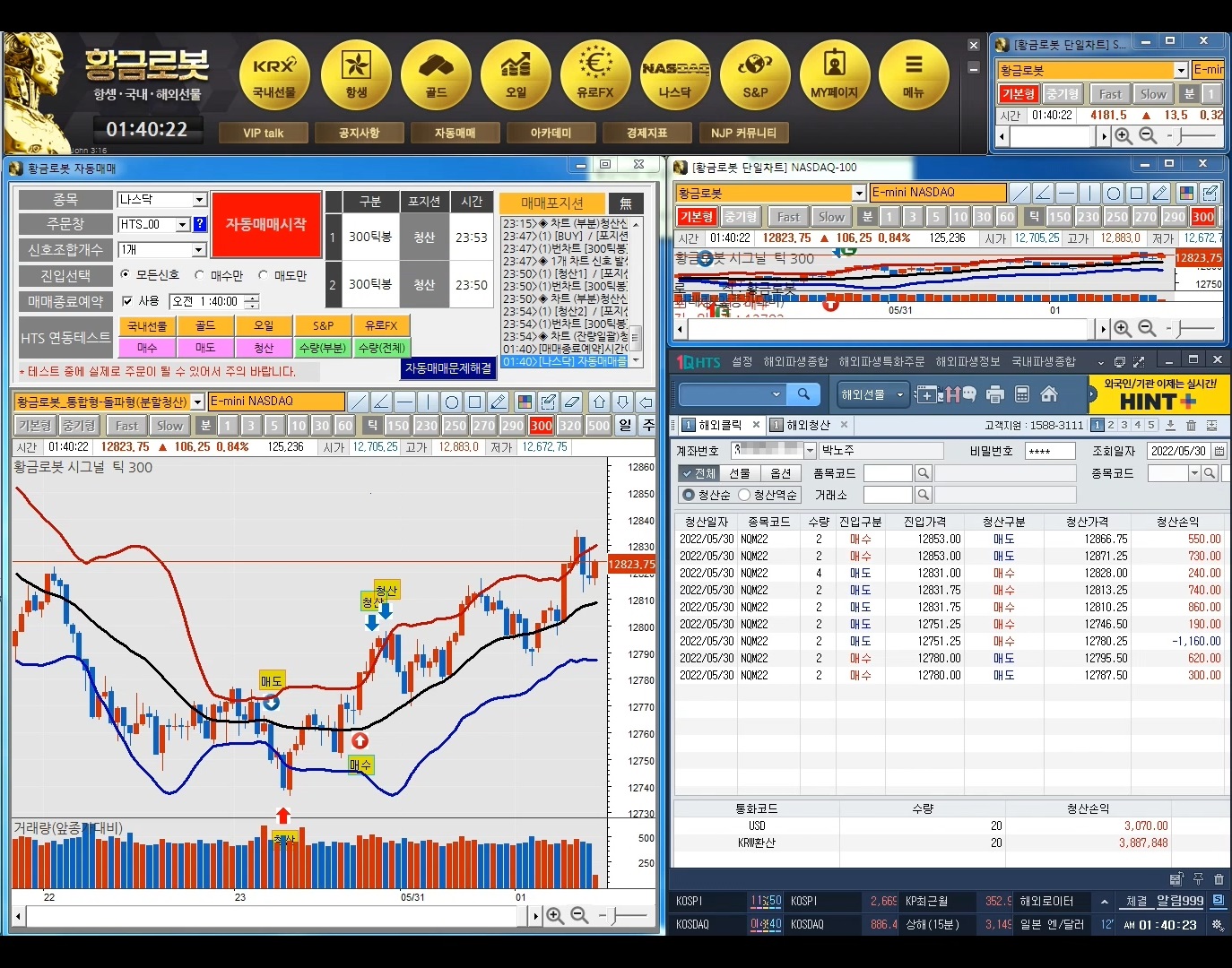The width and height of the screenshot is (1232, 968).
Task: Open the 항셍 gold round icon
Action: [356, 75]
